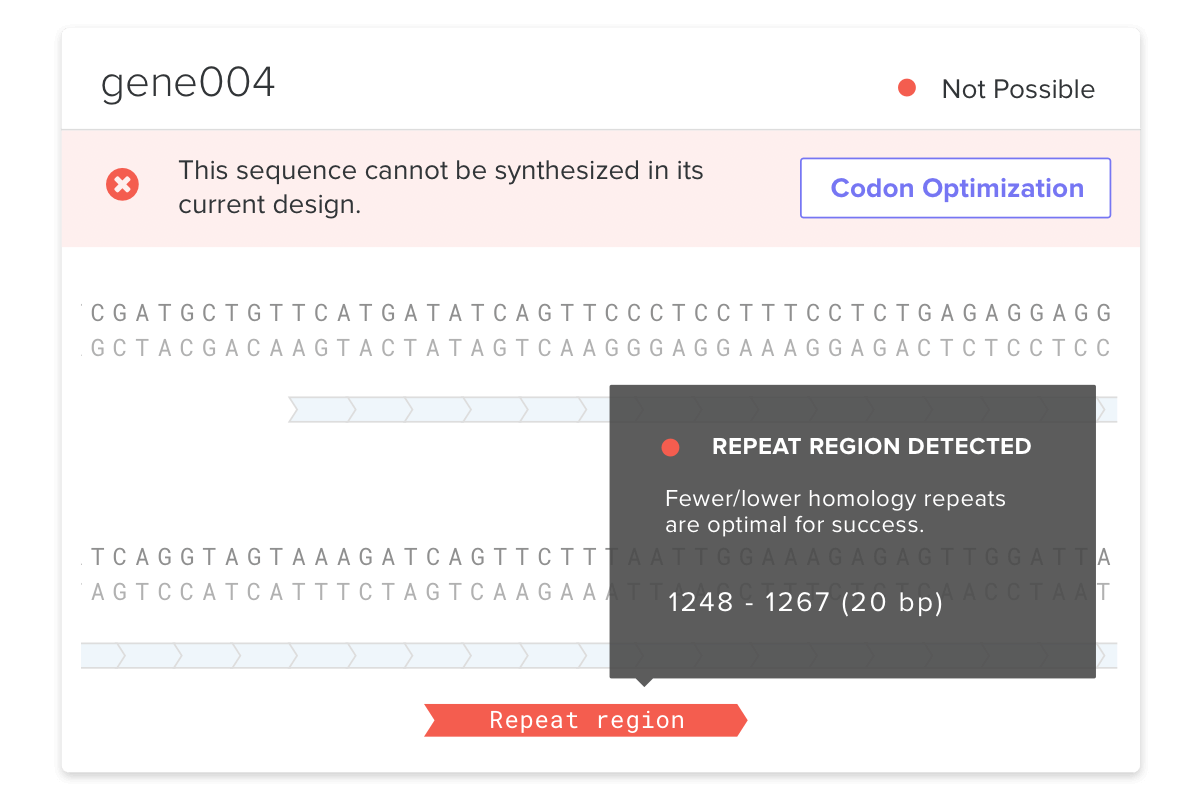
Task: Click the right end of the lower annotation track
Action: (1107, 655)
